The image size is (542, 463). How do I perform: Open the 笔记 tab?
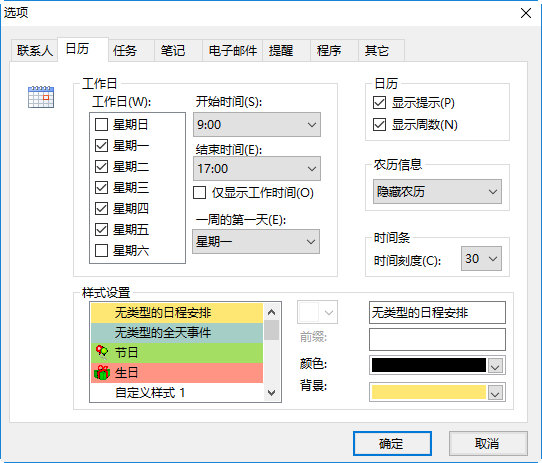click(178, 50)
